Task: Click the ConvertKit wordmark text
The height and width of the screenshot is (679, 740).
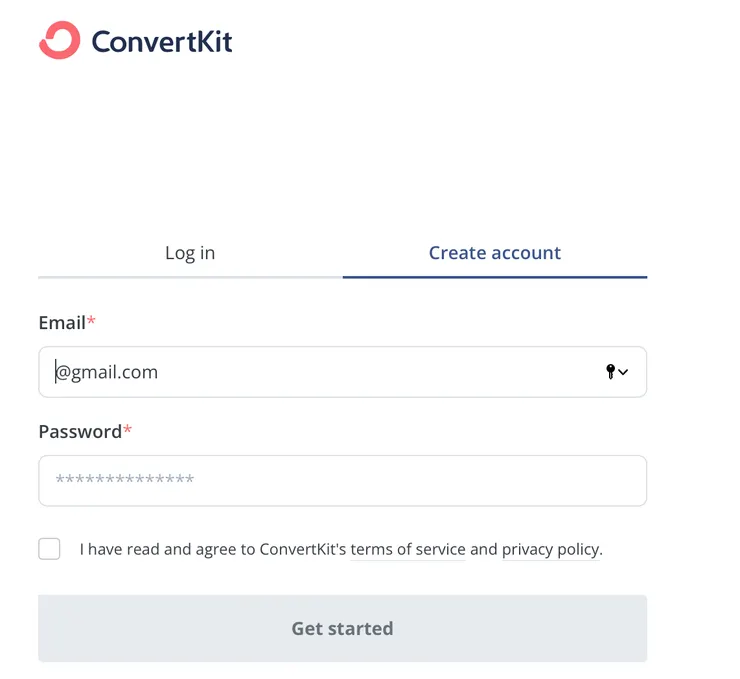Action: coord(162,42)
